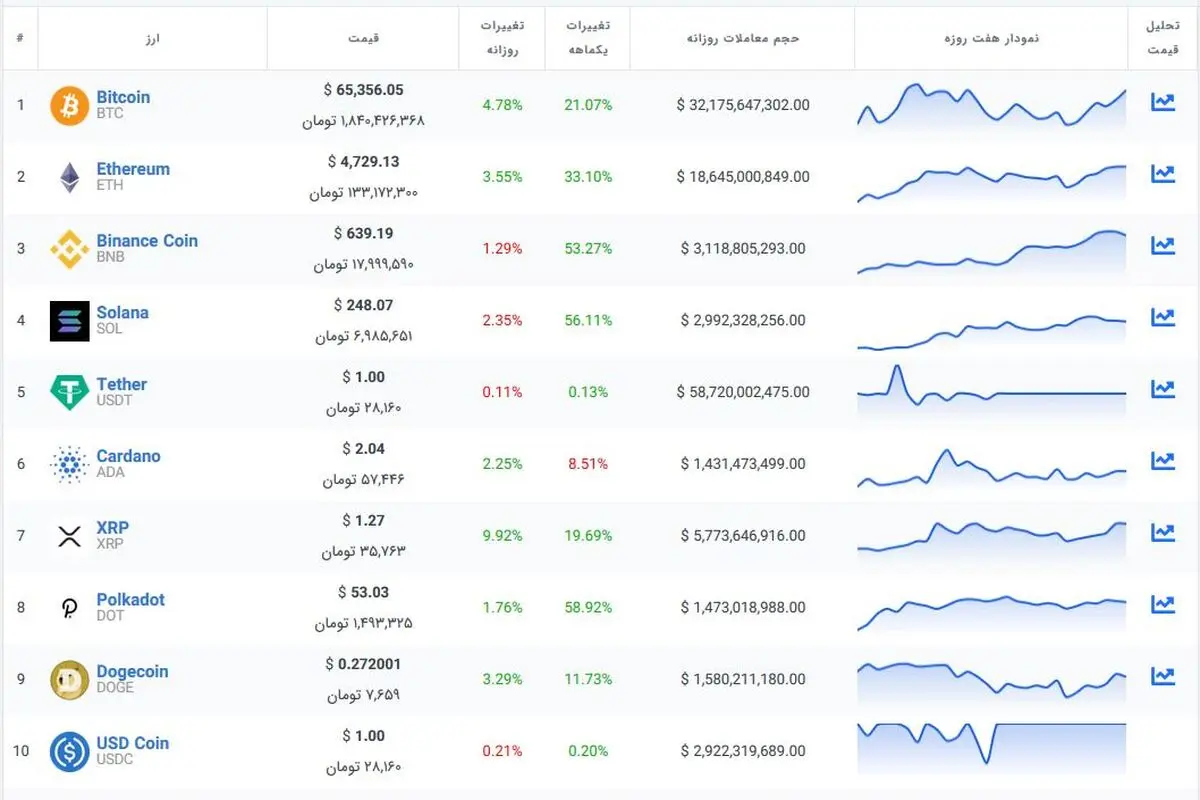Click the Binance Coin yellow logo

69,249
